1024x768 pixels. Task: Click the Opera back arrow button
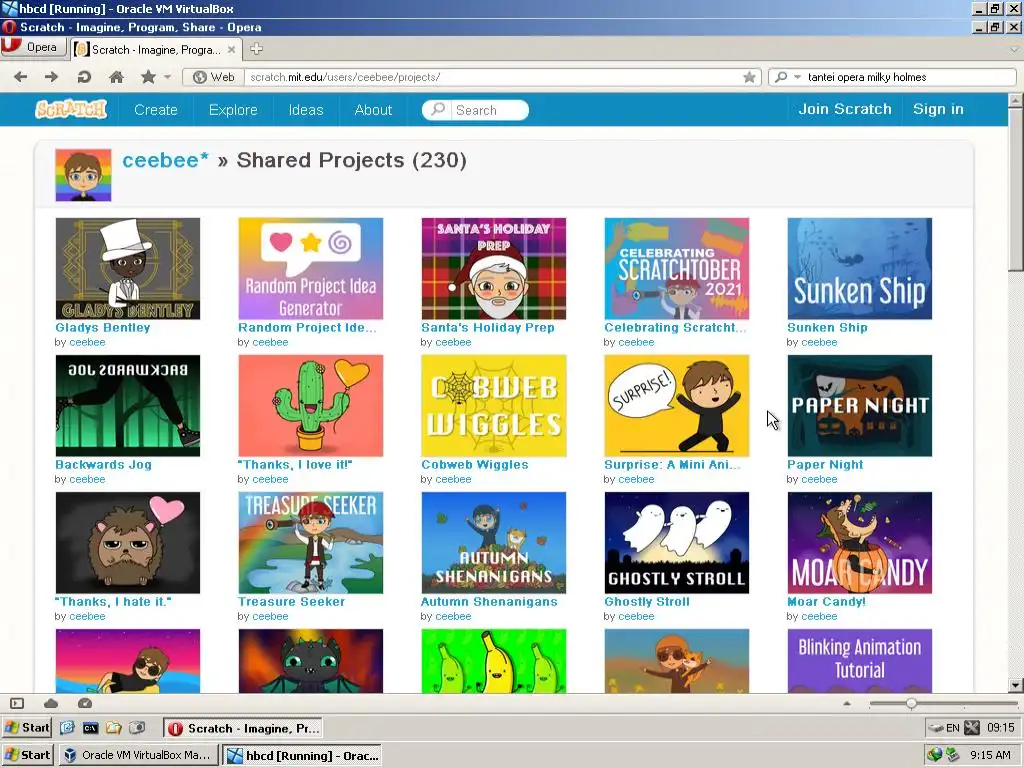tap(20, 77)
